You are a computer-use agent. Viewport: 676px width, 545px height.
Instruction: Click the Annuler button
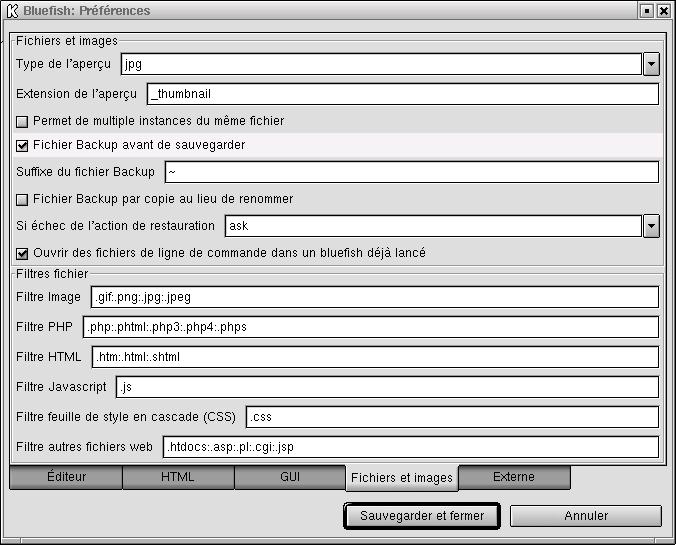point(586,516)
